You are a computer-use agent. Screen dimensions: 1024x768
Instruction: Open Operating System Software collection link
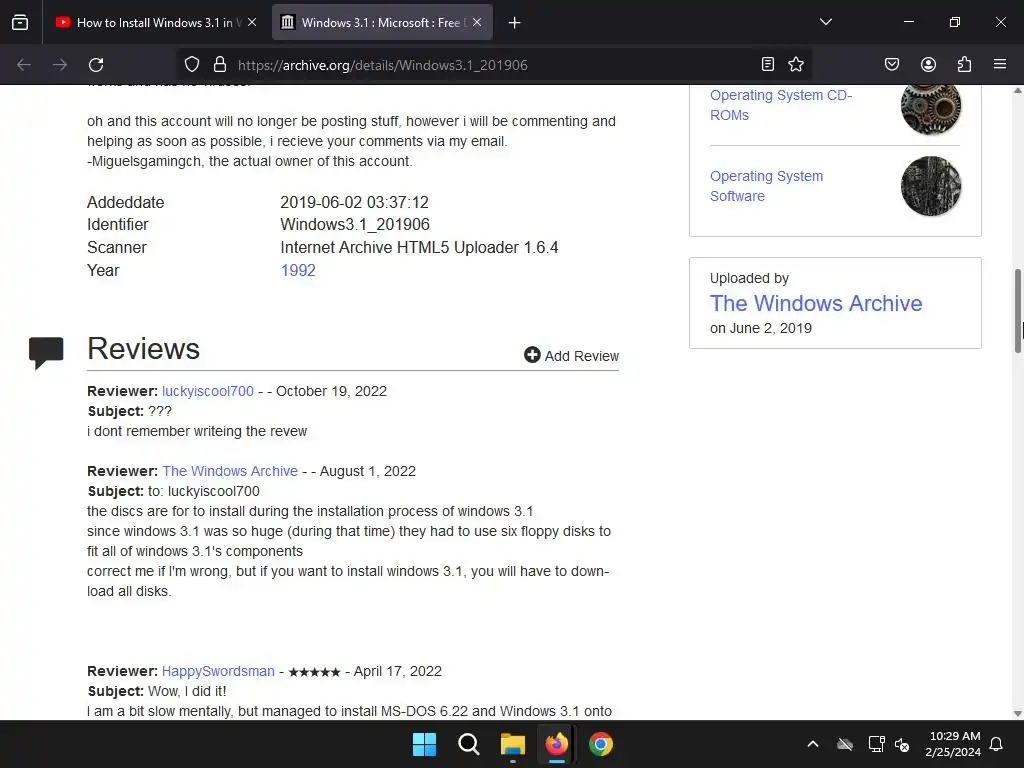767,186
